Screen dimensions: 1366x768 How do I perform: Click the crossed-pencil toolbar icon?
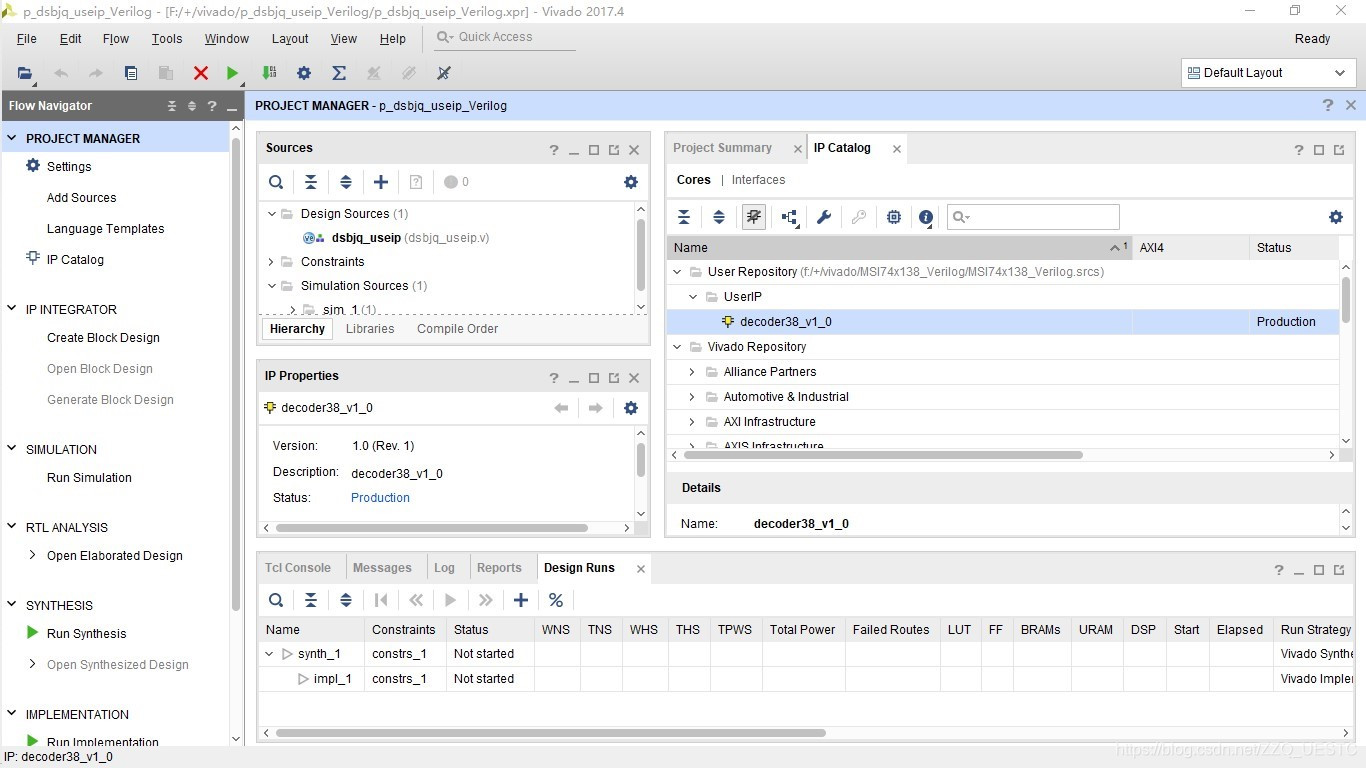point(444,73)
